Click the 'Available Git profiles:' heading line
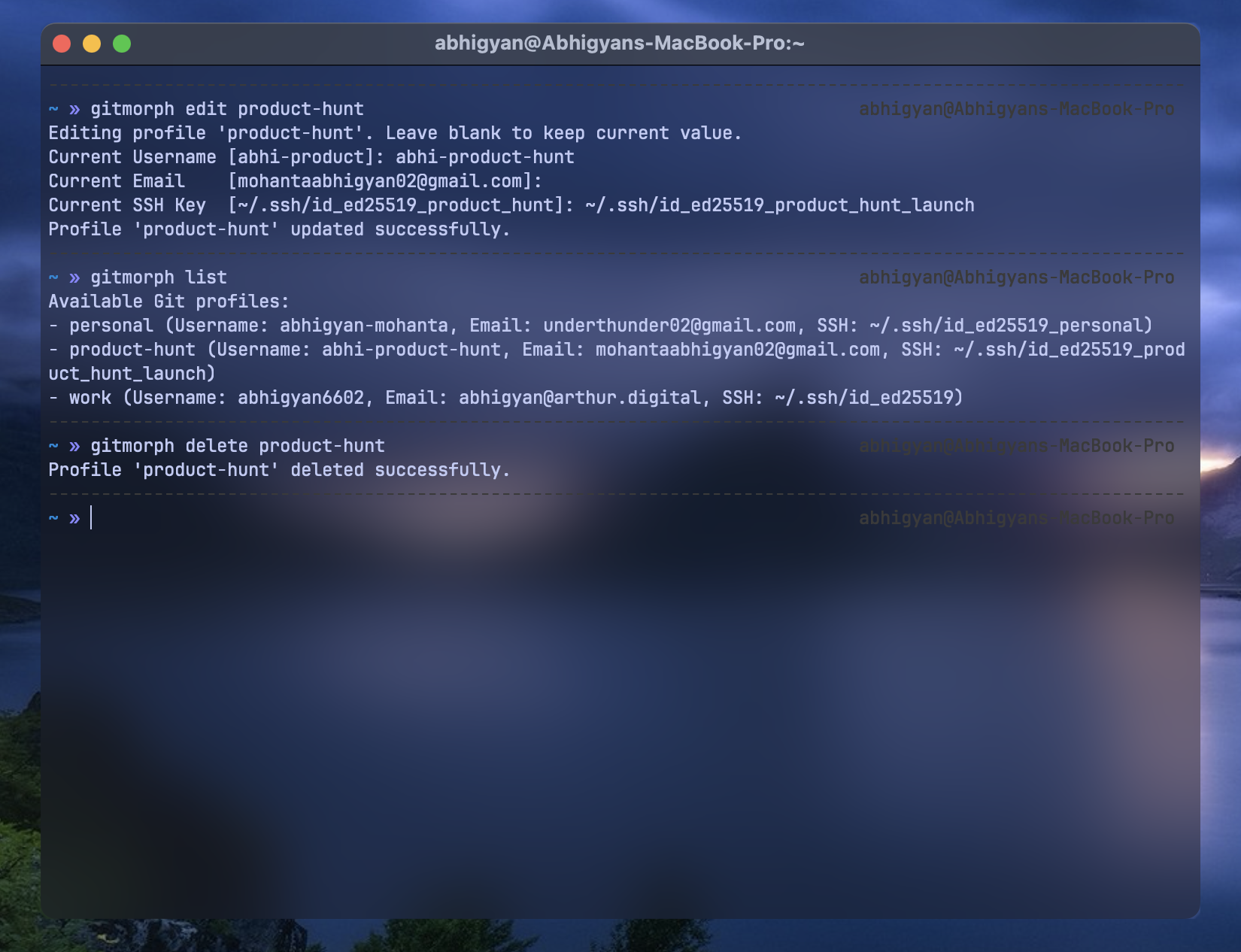Image resolution: width=1241 pixels, height=952 pixels. coord(168,302)
